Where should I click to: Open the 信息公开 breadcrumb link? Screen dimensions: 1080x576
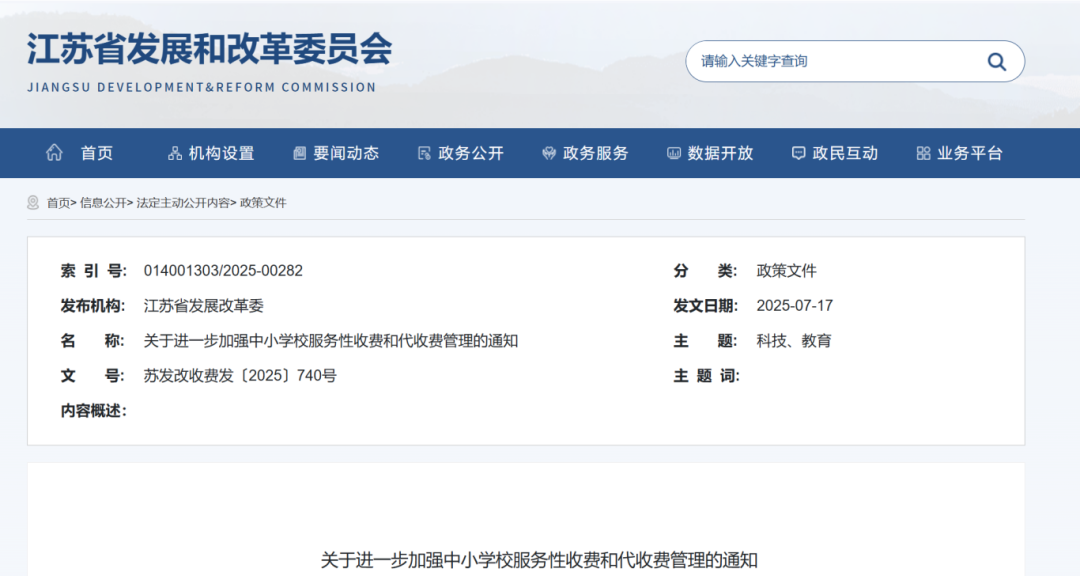click(x=103, y=203)
